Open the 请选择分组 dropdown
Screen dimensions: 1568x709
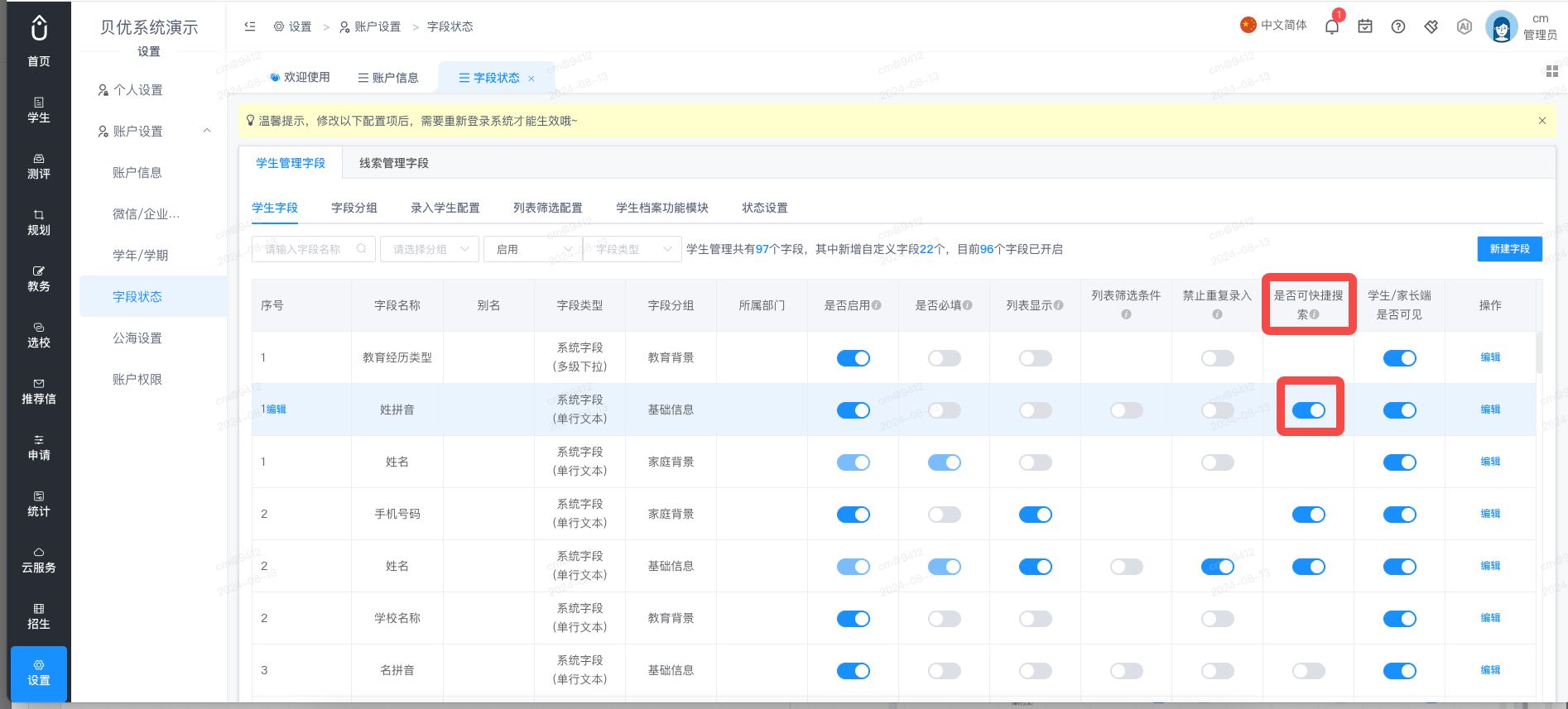pyautogui.click(x=430, y=249)
